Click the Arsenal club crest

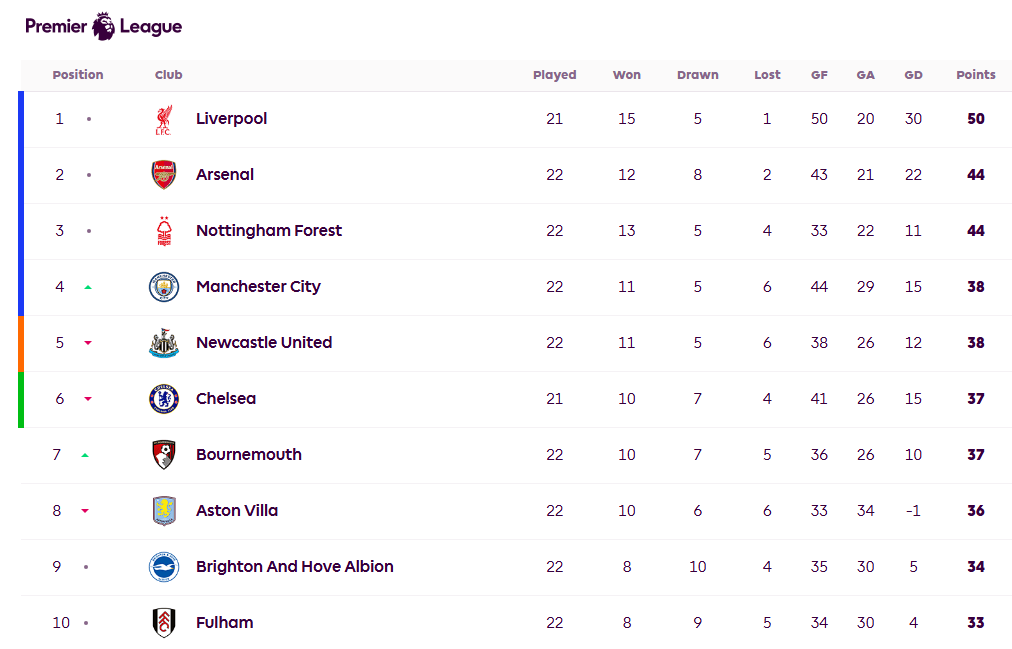point(163,175)
